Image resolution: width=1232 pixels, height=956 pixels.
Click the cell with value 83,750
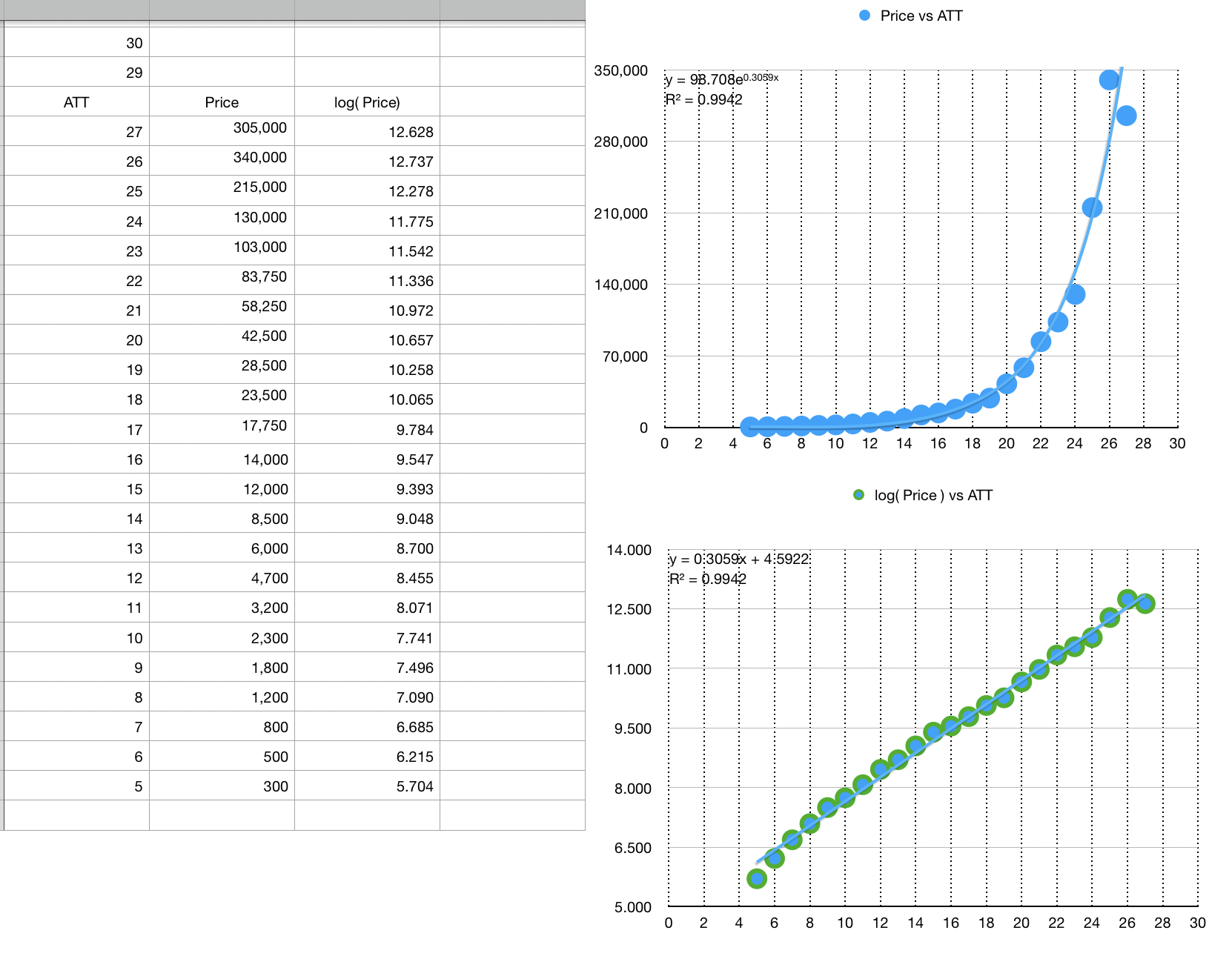(222, 280)
